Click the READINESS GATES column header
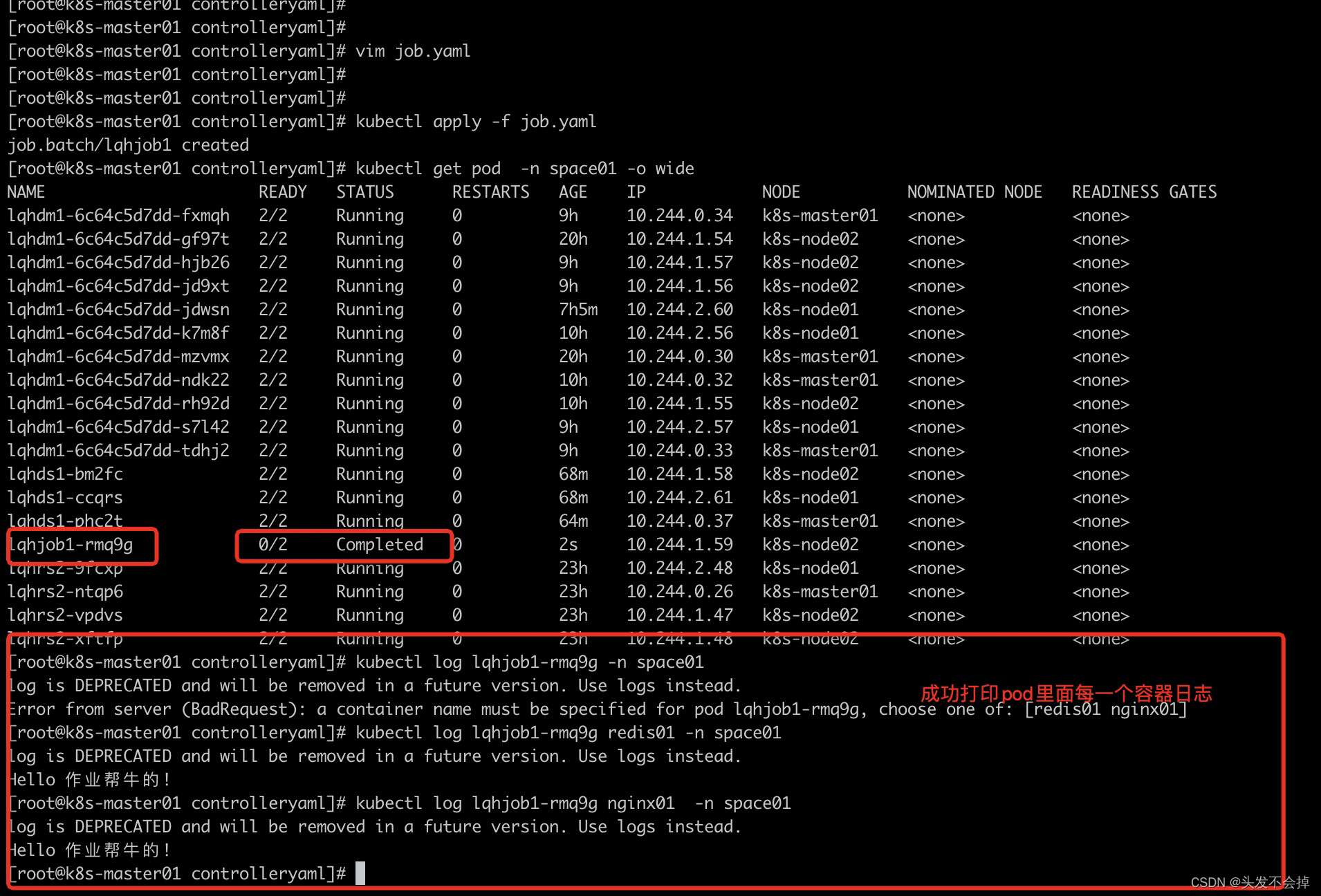Screen dimensions: 1321x896 point(1145,192)
